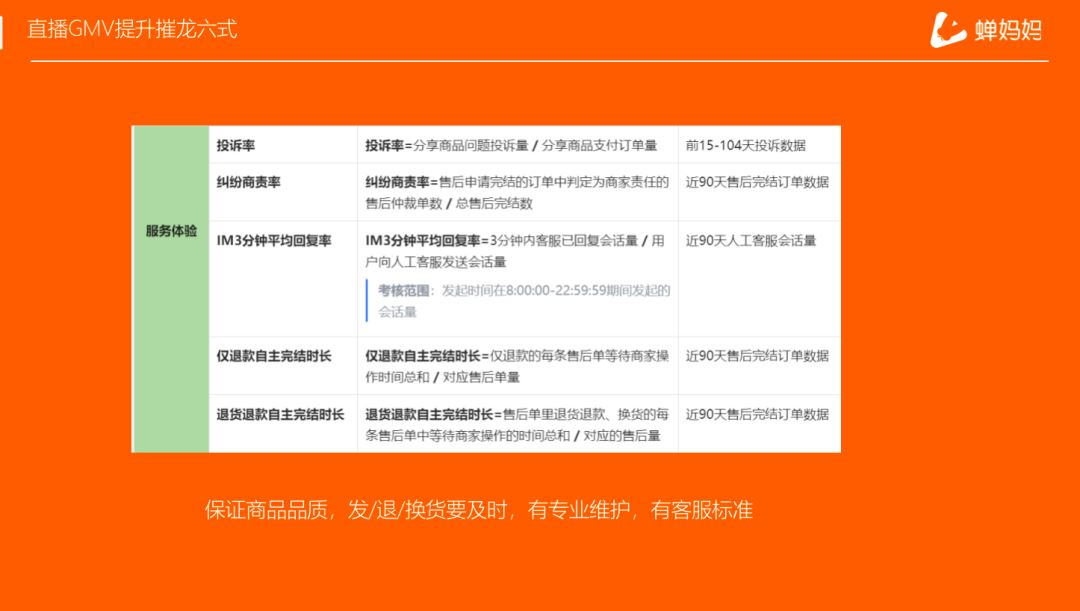Screen dimensions: 1080x611
Task: Click the 纠纷商责率 formula description cell
Action: [x=518, y=192]
